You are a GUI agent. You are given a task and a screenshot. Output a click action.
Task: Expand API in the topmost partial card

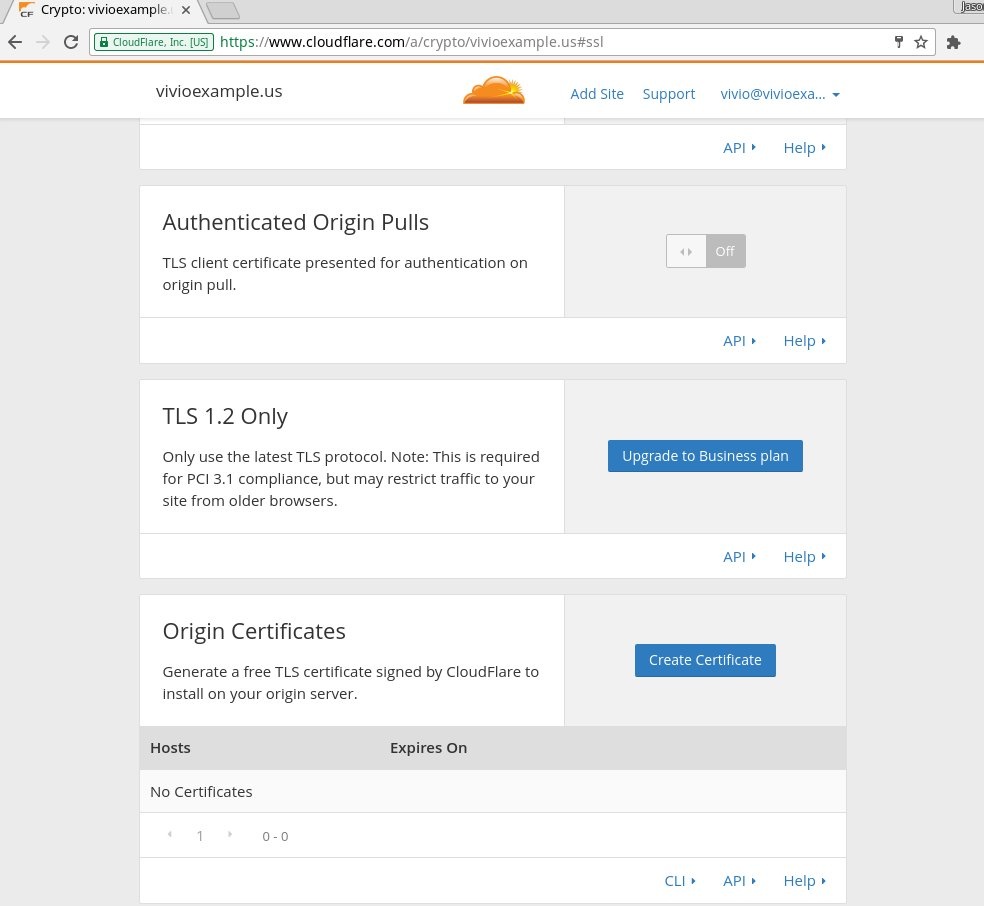[x=739, y=147]
